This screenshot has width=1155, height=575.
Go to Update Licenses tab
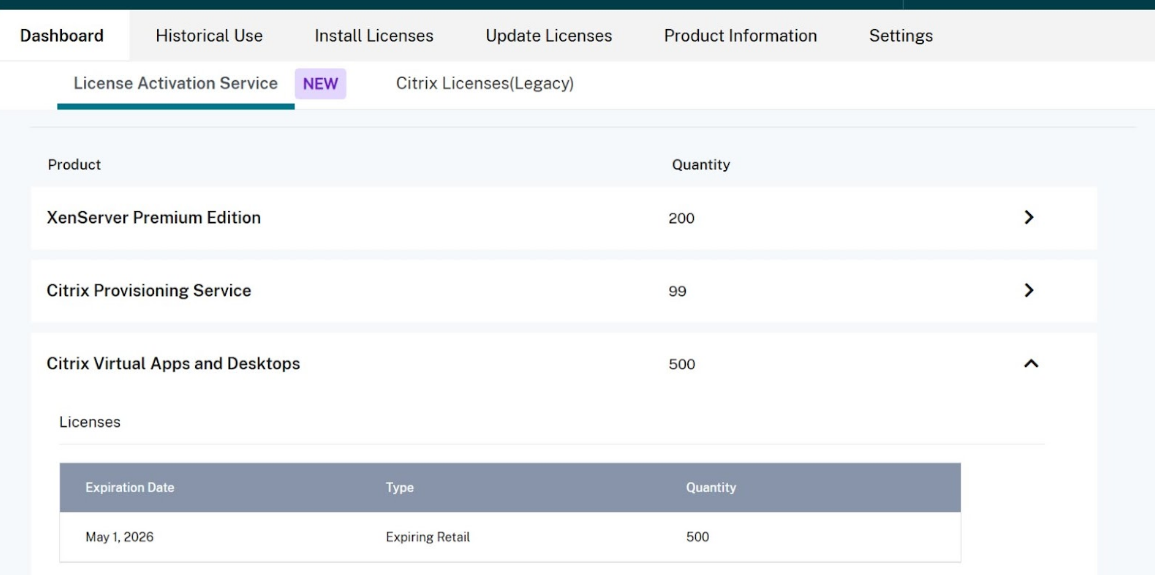tap(548, 36)
